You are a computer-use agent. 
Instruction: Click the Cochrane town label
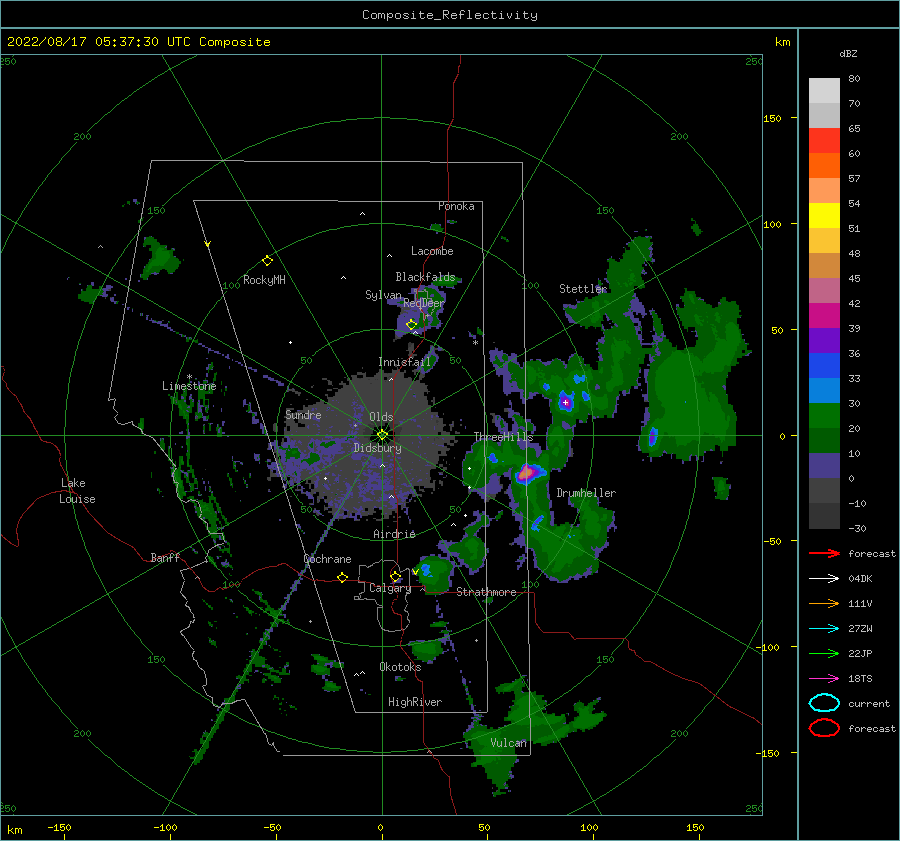(327, 559)
